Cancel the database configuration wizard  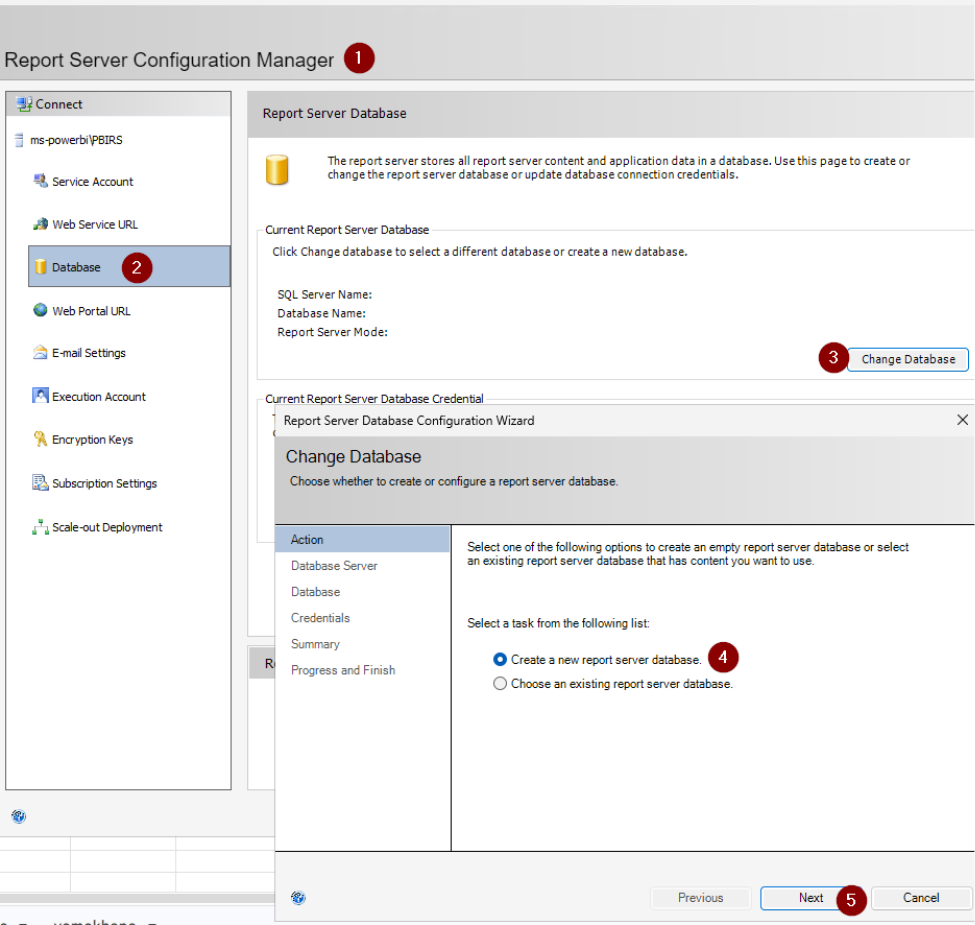(x=921, y=898)
